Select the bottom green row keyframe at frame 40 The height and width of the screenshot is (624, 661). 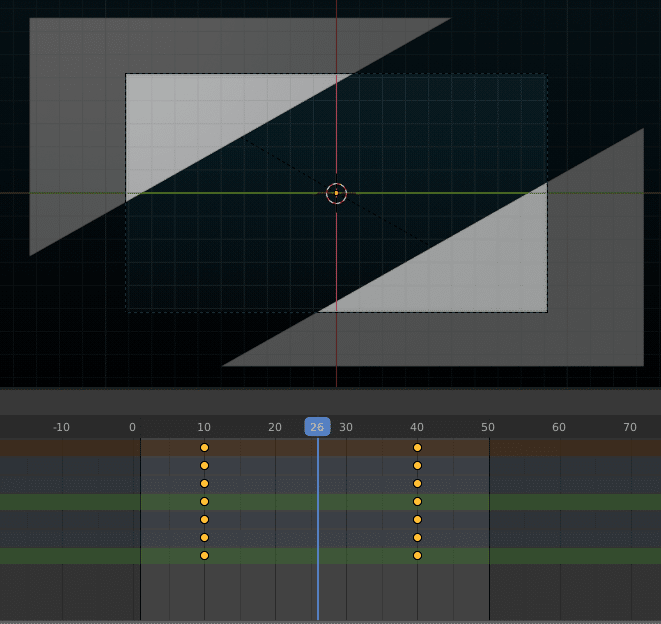417,555
